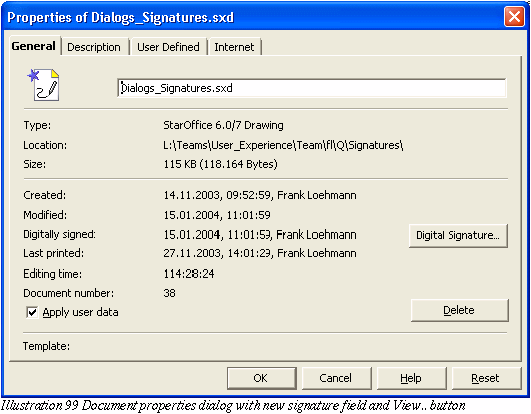Select the Internet tab
This screenshot has width=531, height=414.
click(234, 47)
